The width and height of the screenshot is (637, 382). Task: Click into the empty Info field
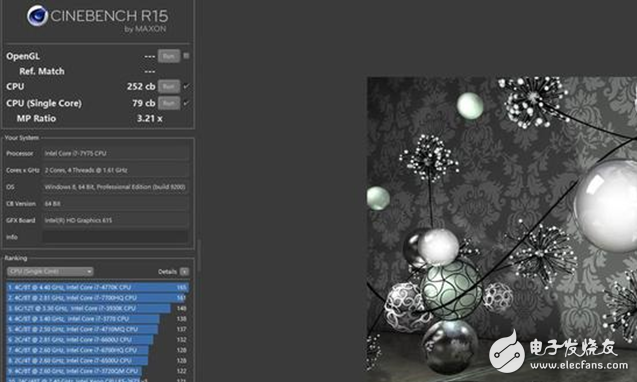click(115, 237)
